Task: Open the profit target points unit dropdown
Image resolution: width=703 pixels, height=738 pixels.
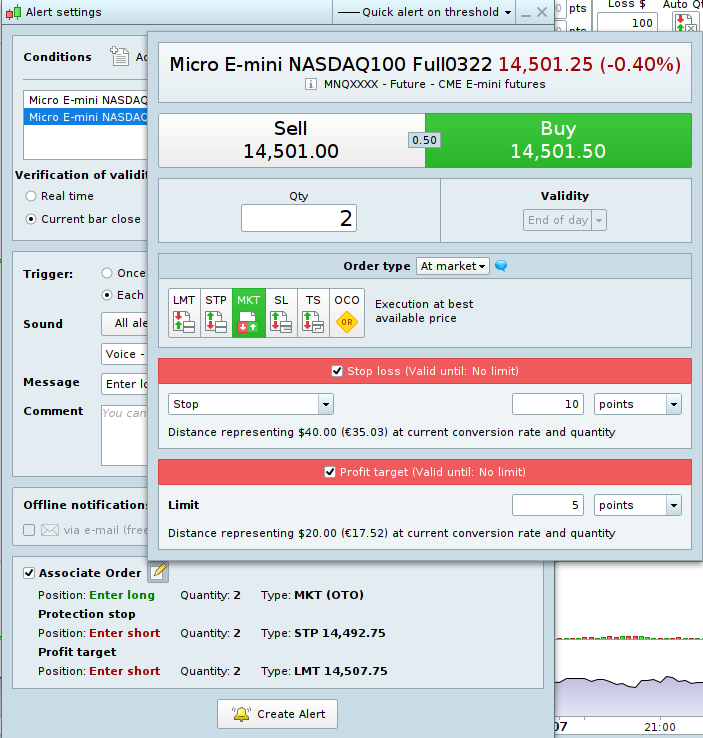Action: click(638, 505)
